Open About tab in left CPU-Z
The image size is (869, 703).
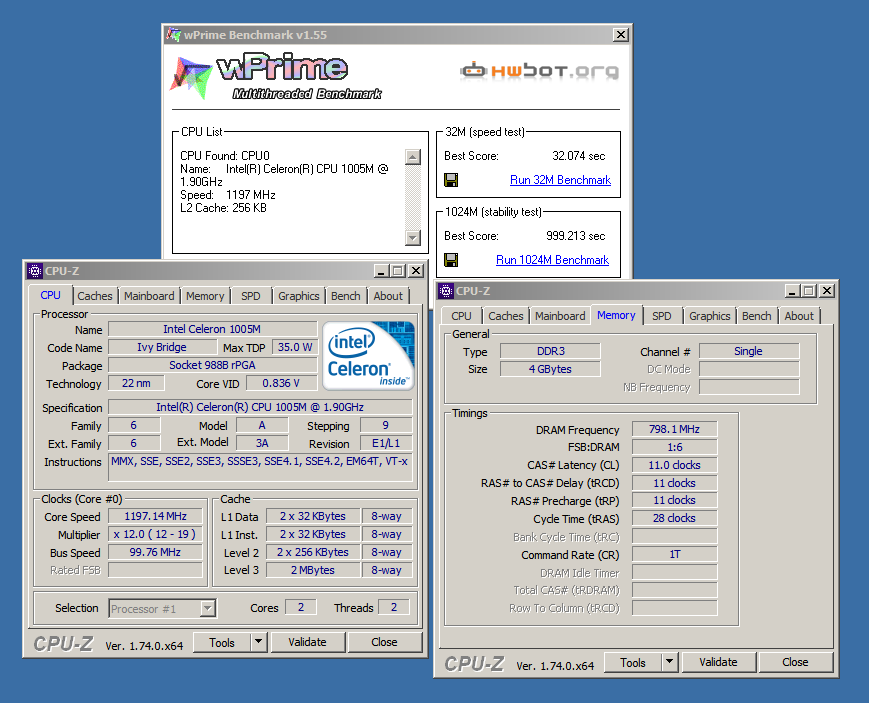(x=388, y=296)
